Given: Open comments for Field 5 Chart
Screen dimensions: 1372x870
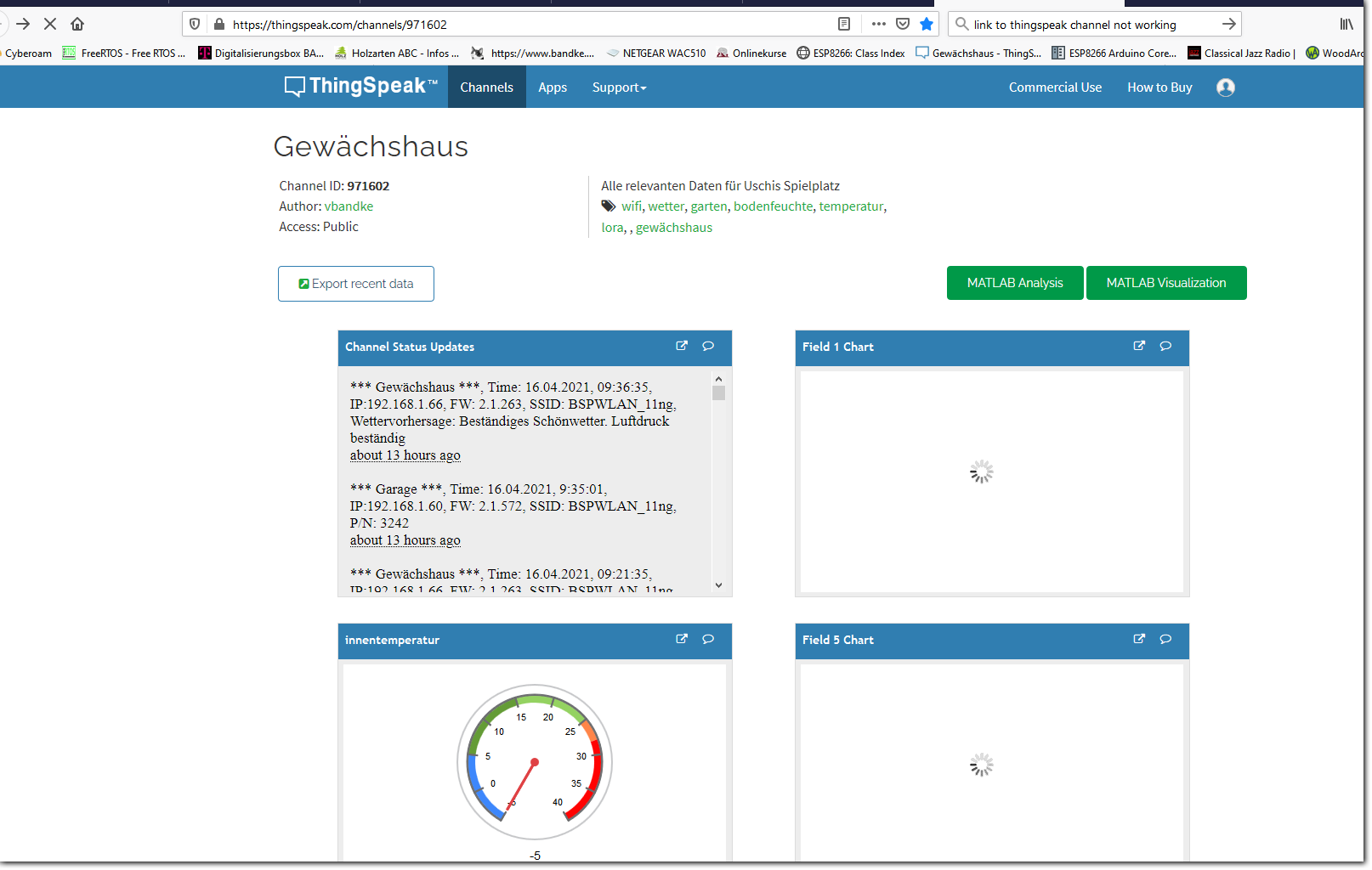Looking at the screenshot, I should (1165, 639).
